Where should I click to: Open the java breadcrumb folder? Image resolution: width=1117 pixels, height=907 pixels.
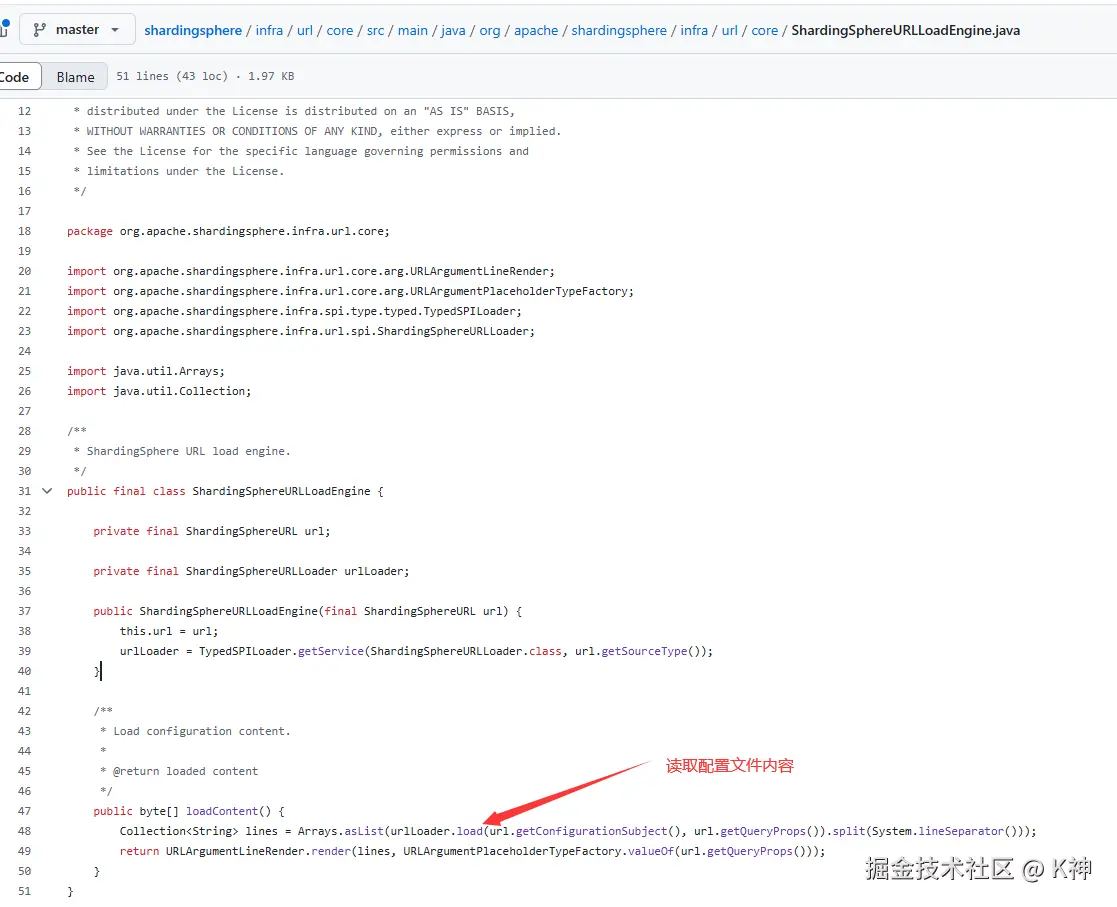pyautogui.click(x=453, y=30)
